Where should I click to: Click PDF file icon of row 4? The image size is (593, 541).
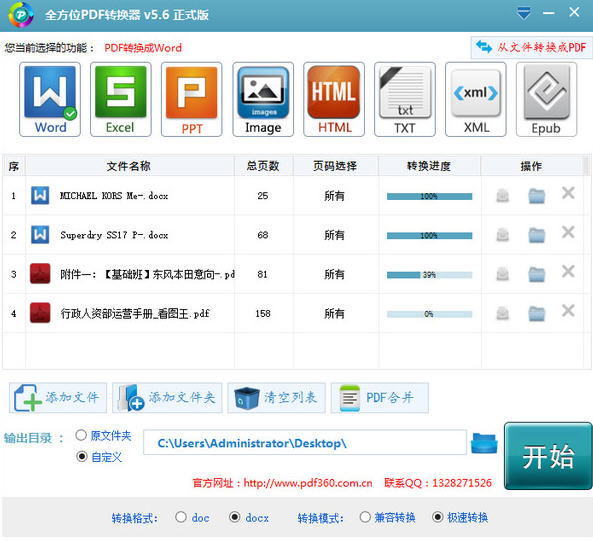[x=40, y=313]
